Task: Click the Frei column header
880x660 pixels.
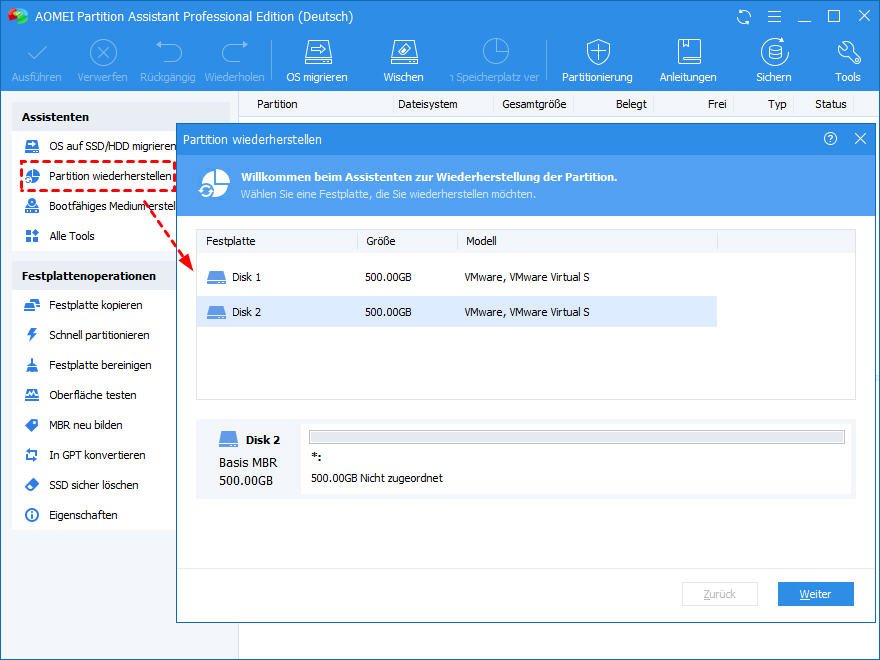Action: 717,104
